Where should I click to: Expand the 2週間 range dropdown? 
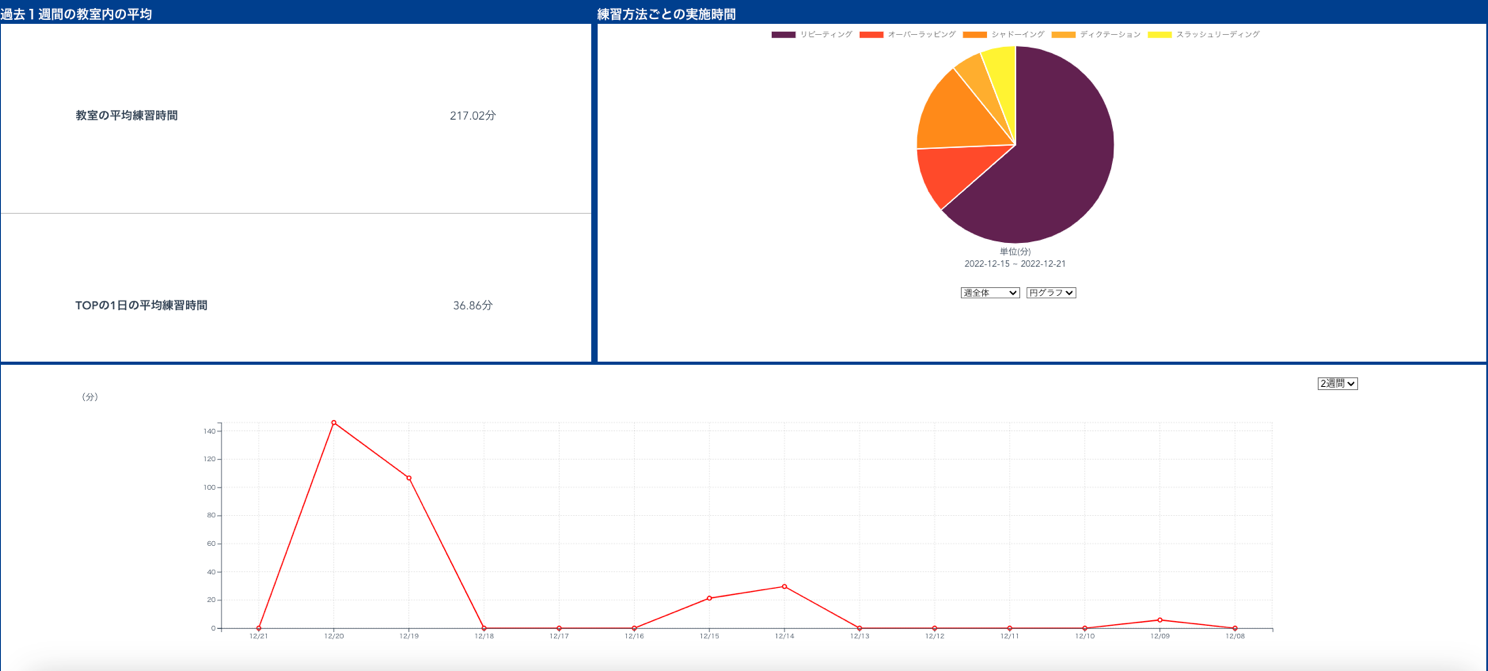click(x=1337, y=383)
